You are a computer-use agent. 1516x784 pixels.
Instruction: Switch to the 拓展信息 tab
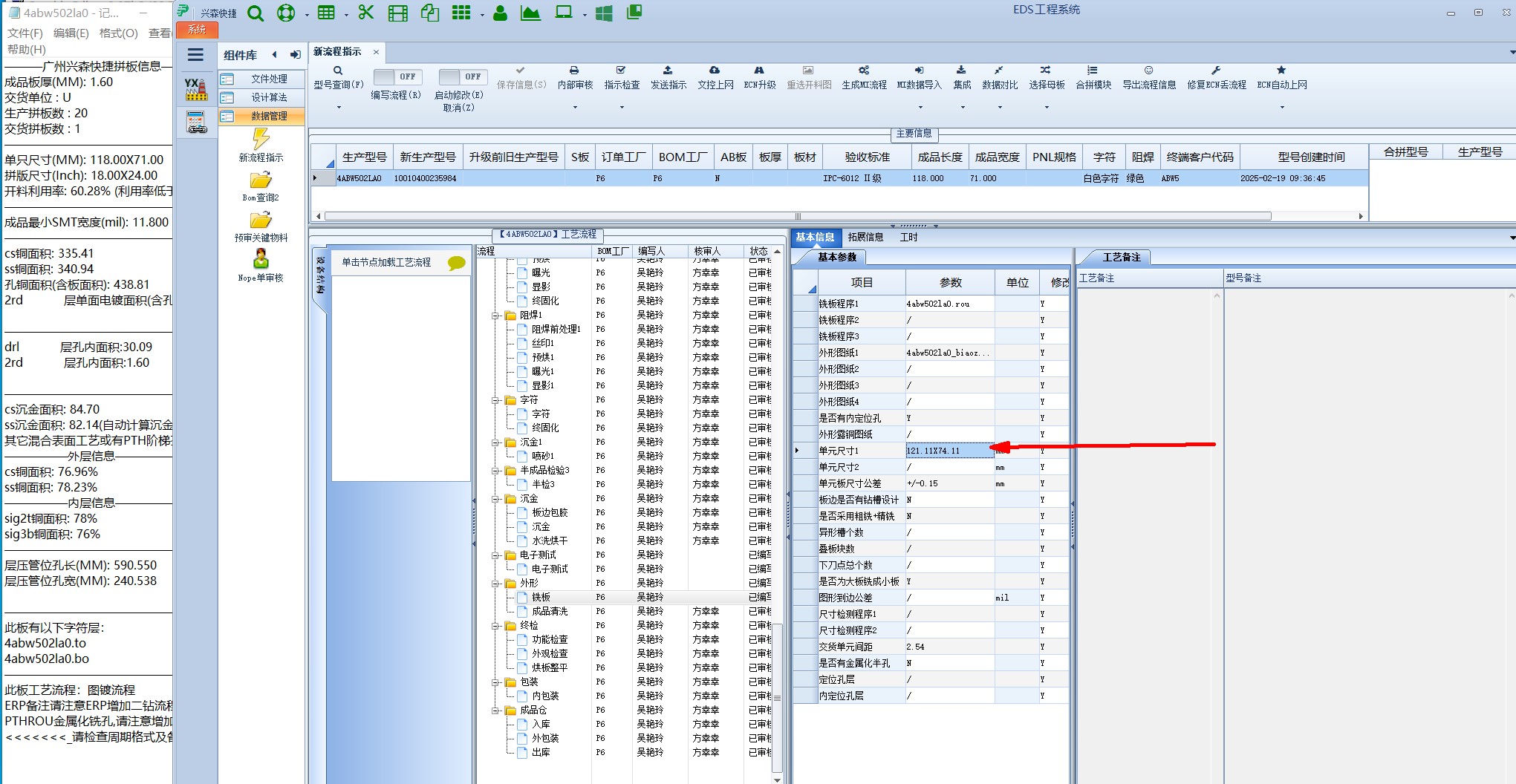pos(865,238)
